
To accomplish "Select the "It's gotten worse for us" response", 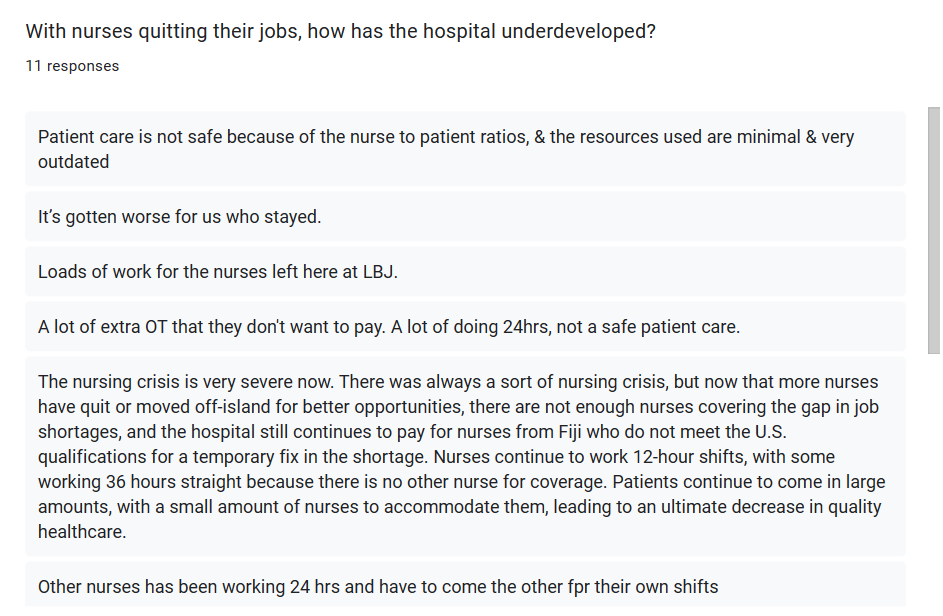I will tap(465, 217).
